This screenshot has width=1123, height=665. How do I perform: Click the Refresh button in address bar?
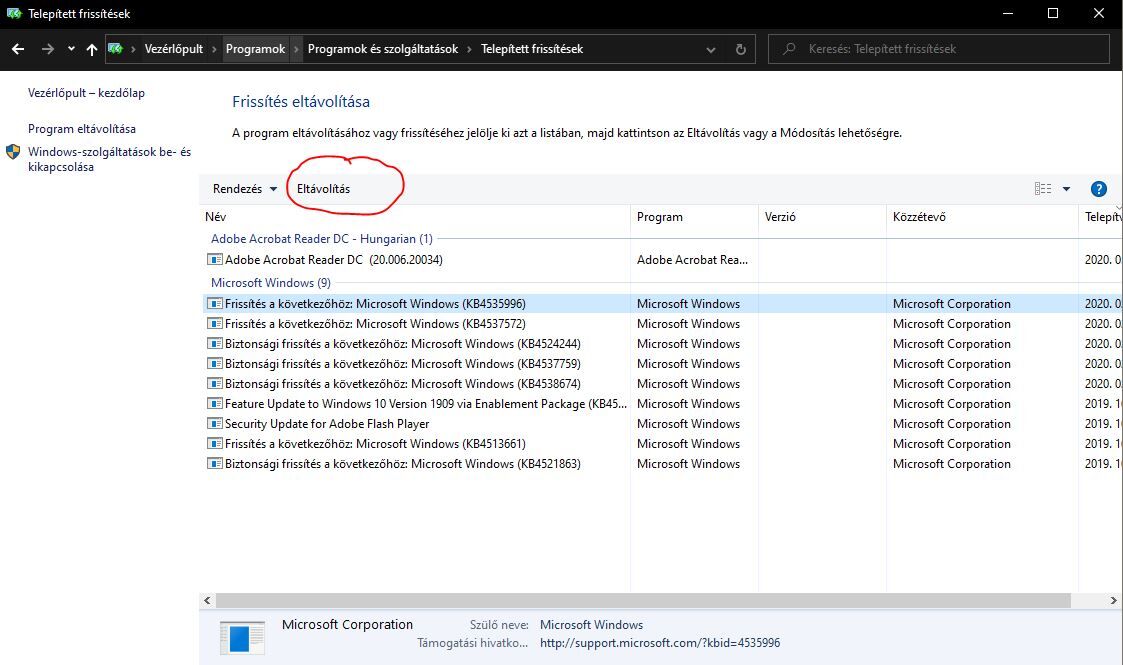click(x=740, y=49)
